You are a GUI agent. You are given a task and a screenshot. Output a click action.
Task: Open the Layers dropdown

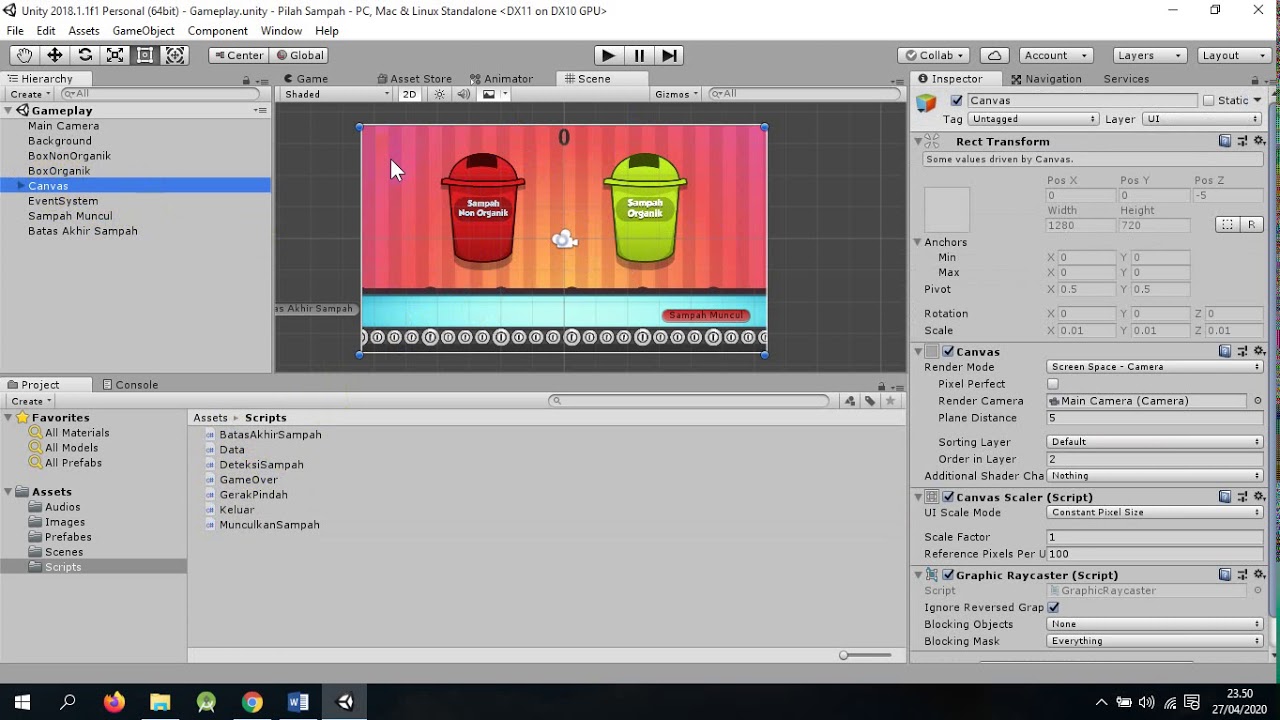[1149, 55]
